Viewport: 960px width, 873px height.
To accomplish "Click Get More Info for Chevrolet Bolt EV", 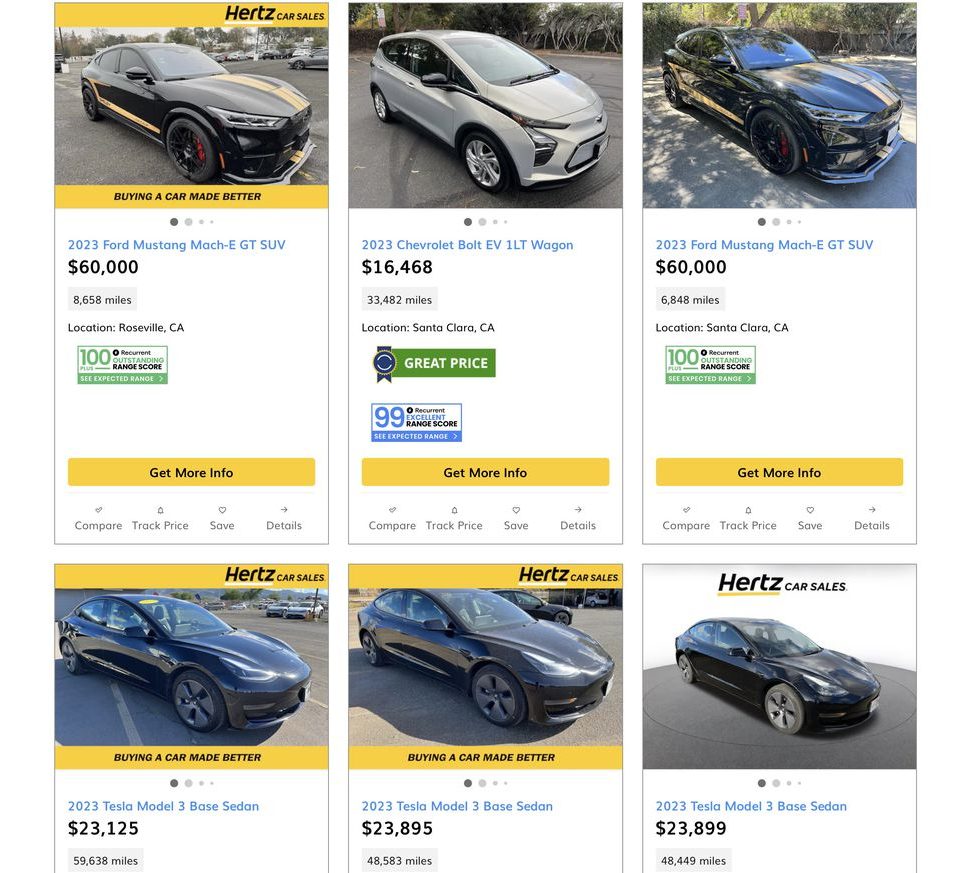I will coord(485,472).
